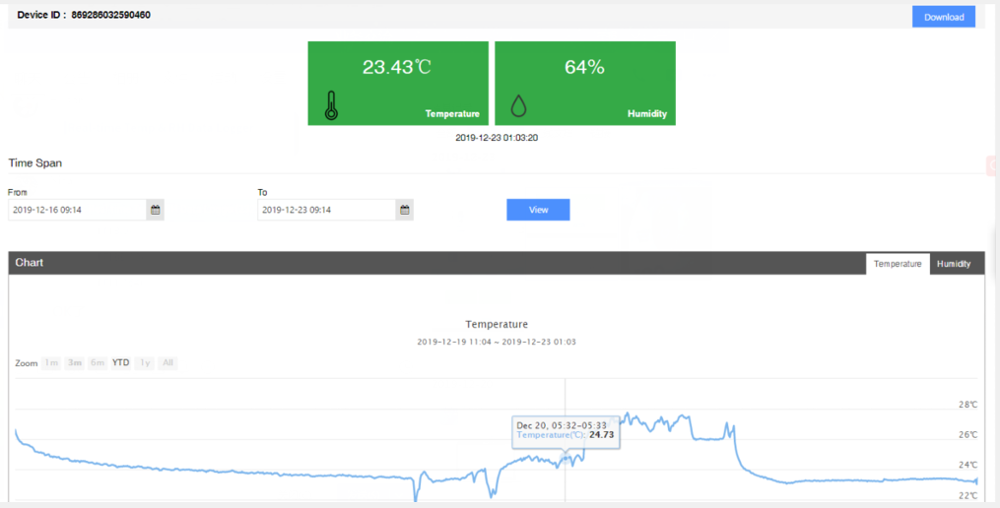Set chart zoom to 1m

[51, 363]
